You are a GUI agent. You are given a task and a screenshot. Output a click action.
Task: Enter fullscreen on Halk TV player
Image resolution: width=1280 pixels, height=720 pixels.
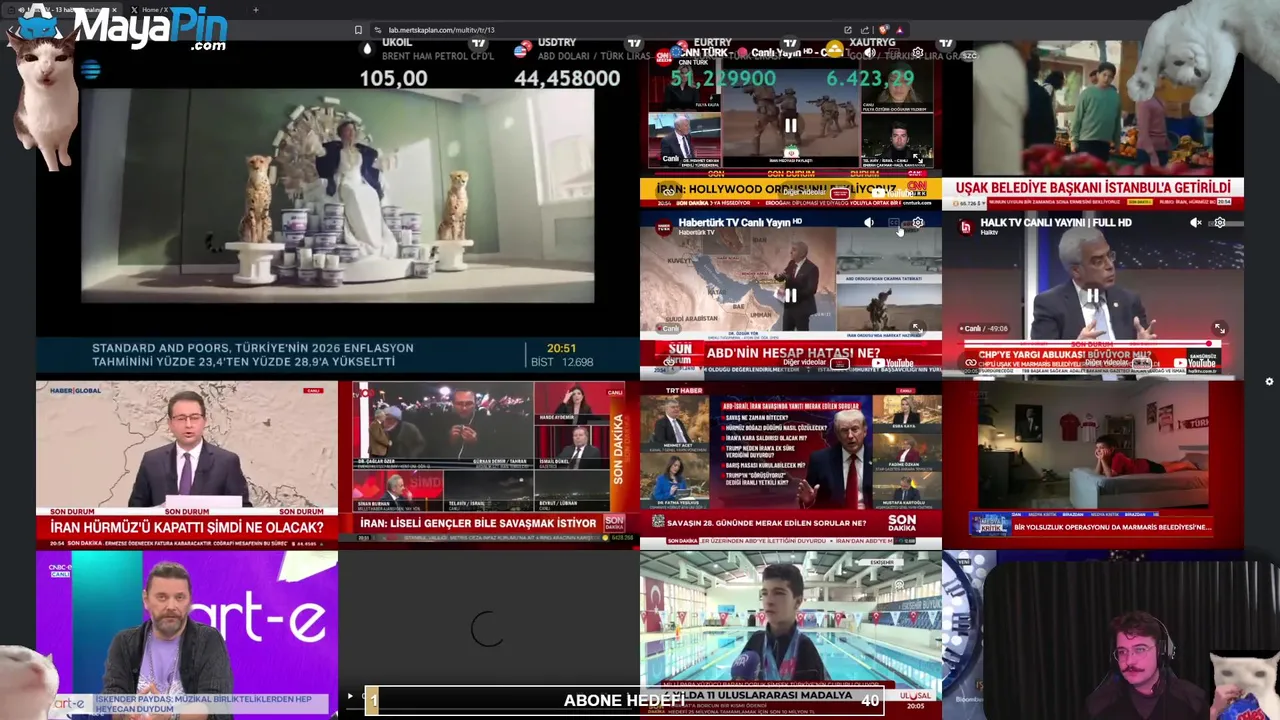(1220, 328)
